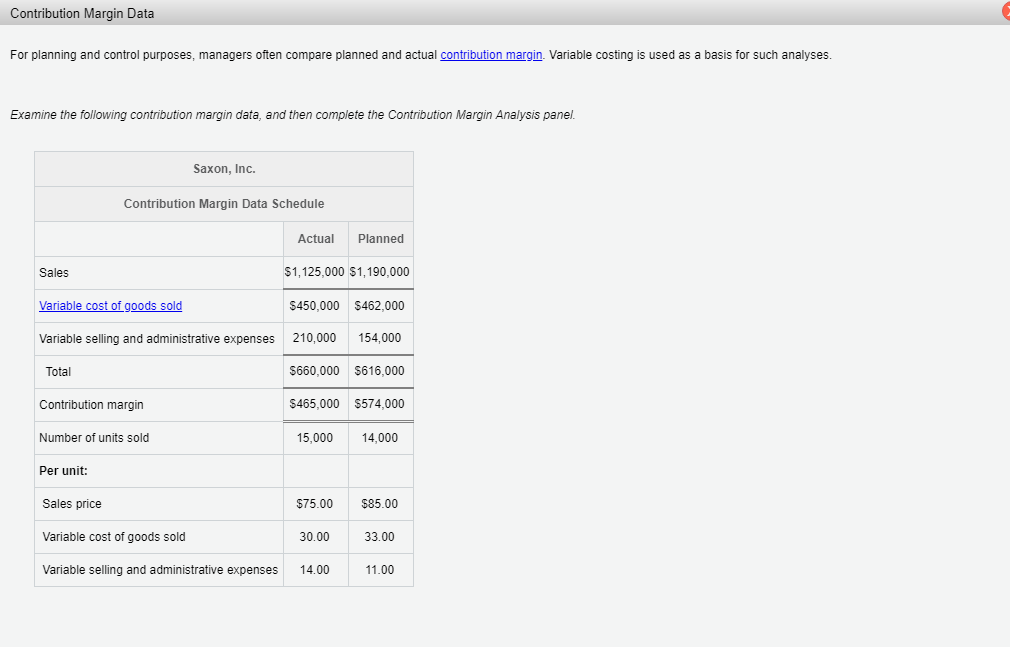
Task: Click the Contribution Margin Data Schedule heading
Action: pyautogui.click(x=223, y=203)
